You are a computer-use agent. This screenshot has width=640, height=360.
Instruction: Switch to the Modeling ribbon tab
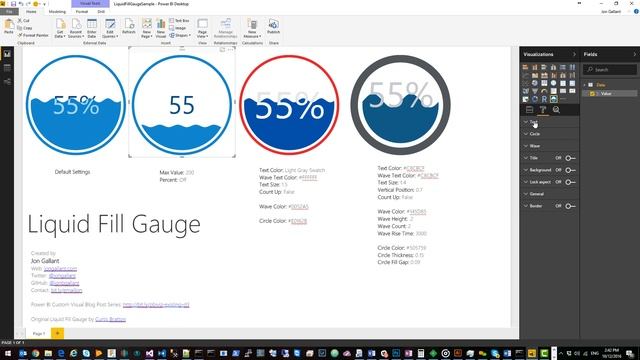tap(57, 11)
